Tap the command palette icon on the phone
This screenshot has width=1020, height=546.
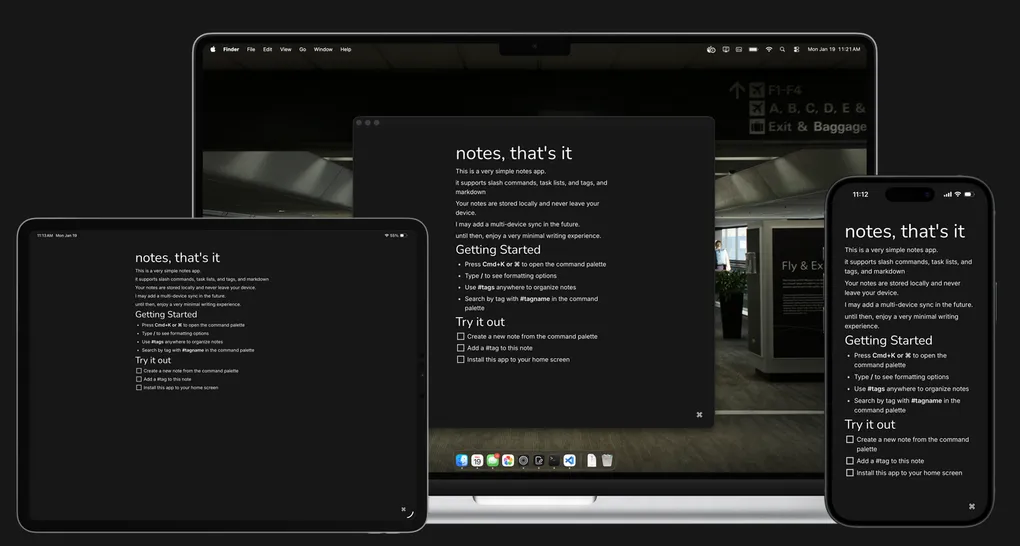pos(971,506)
